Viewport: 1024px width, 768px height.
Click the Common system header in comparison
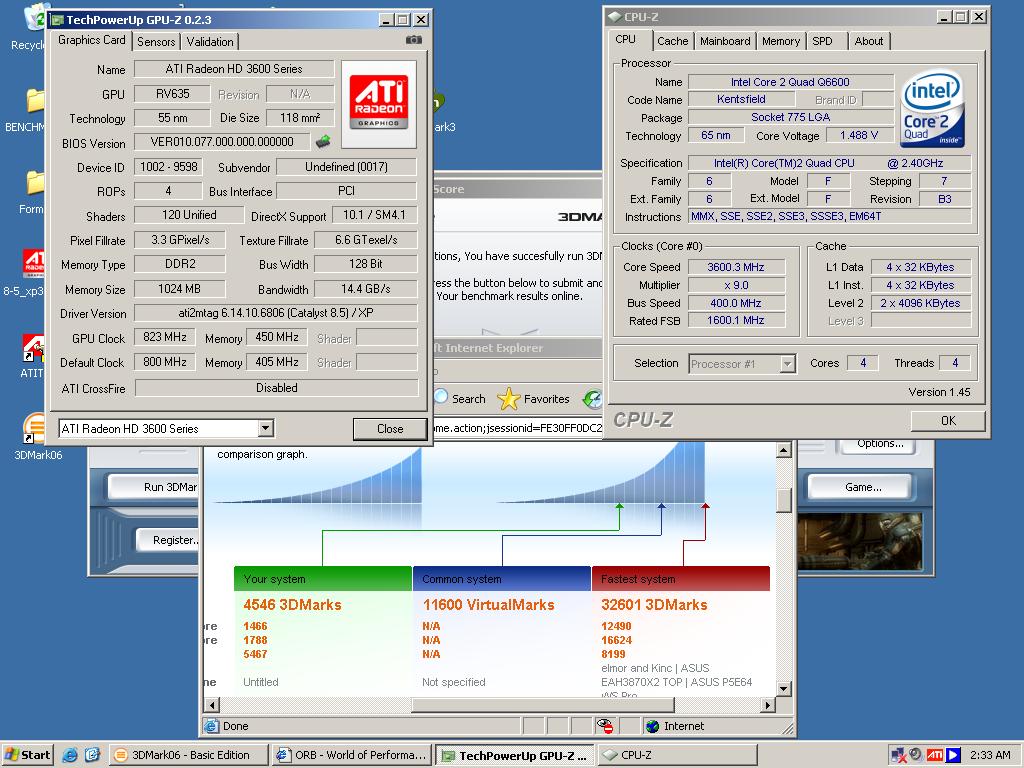(502, 579)
